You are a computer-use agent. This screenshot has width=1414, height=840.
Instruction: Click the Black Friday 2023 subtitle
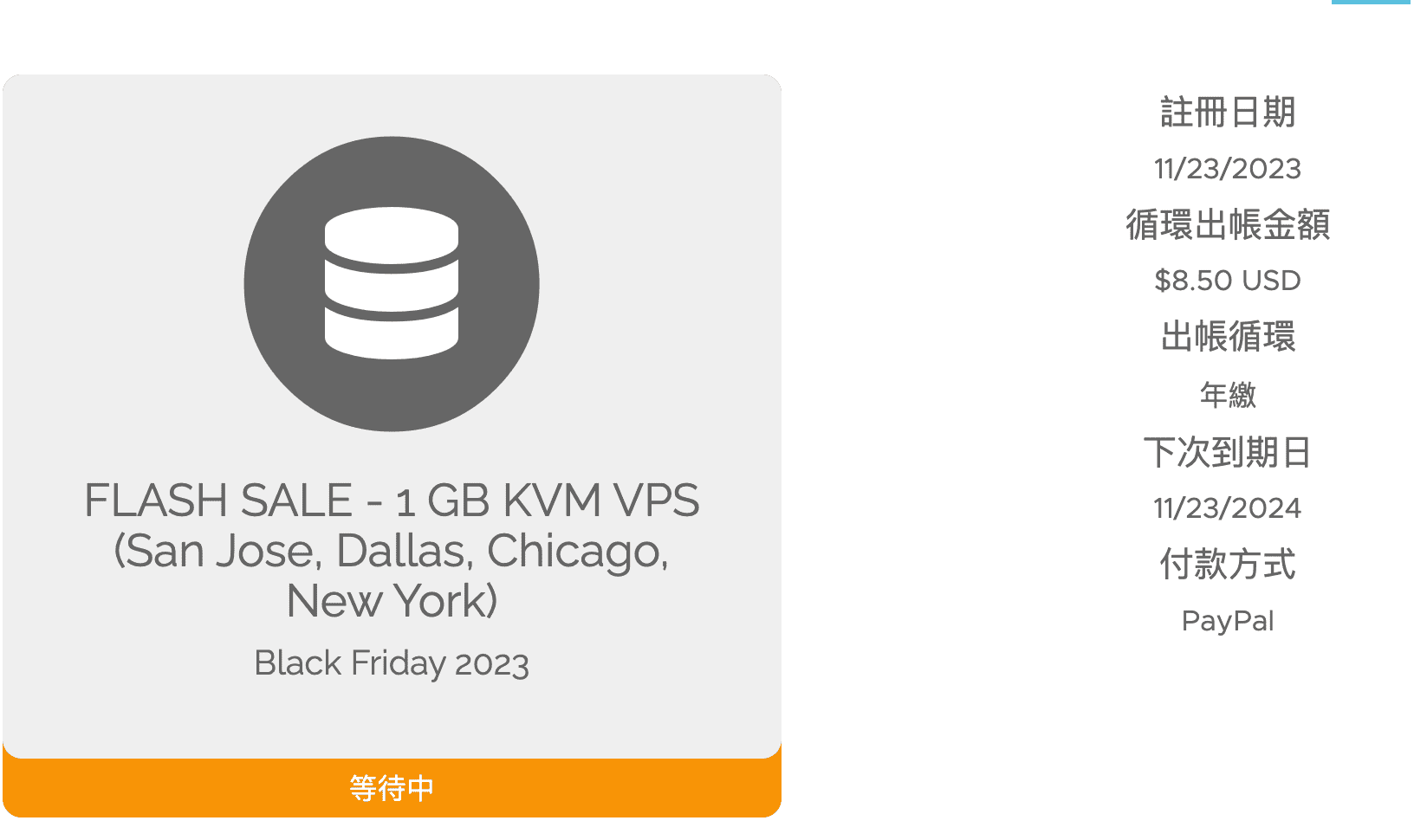coord(392,663)
